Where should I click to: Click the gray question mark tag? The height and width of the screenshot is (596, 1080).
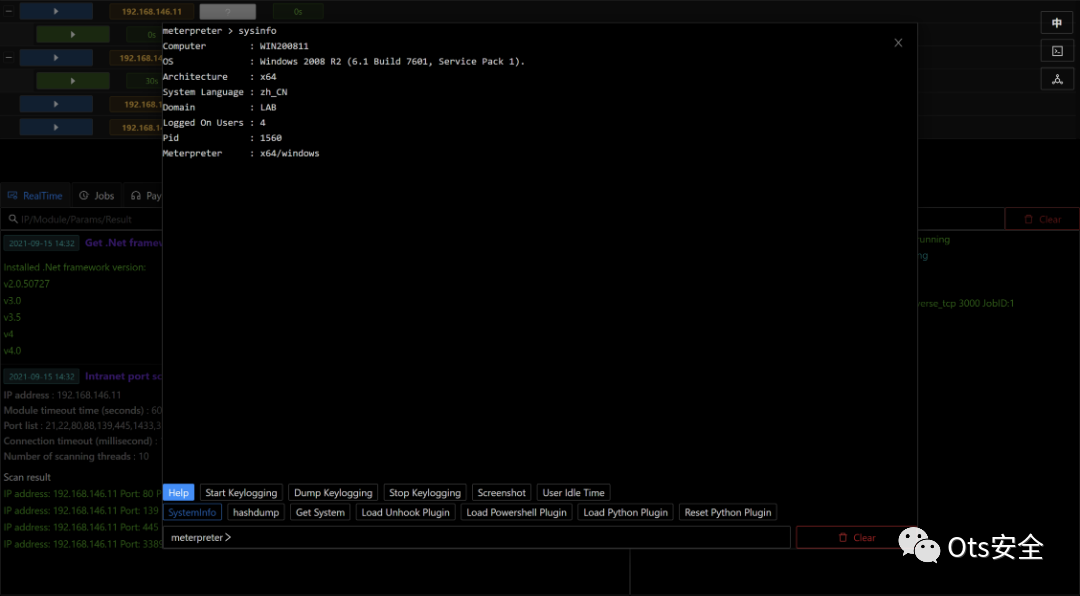pos(227,12)
